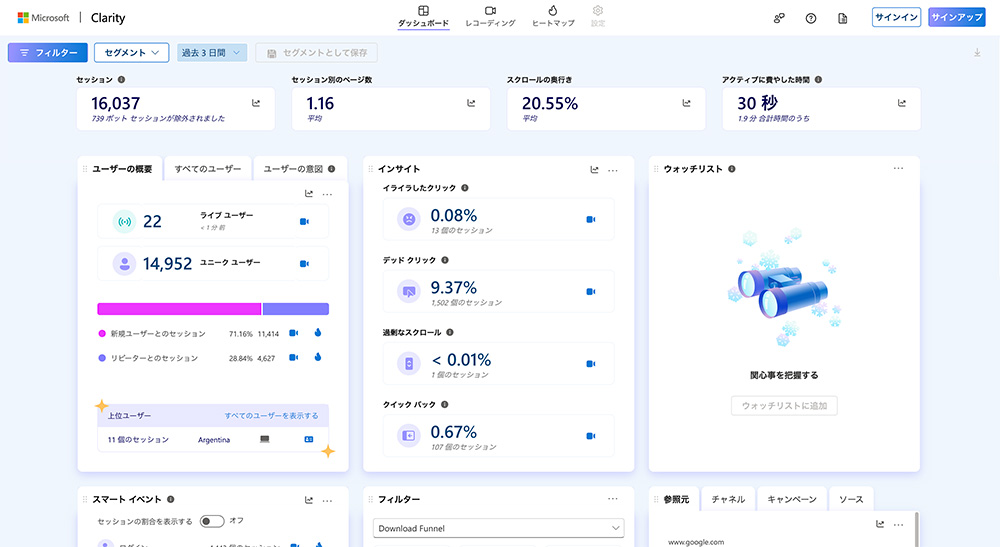Expand the Segment (セグメント) dropdown
The width and height of the screenshot is (1000, 547).
click(131, 53)
